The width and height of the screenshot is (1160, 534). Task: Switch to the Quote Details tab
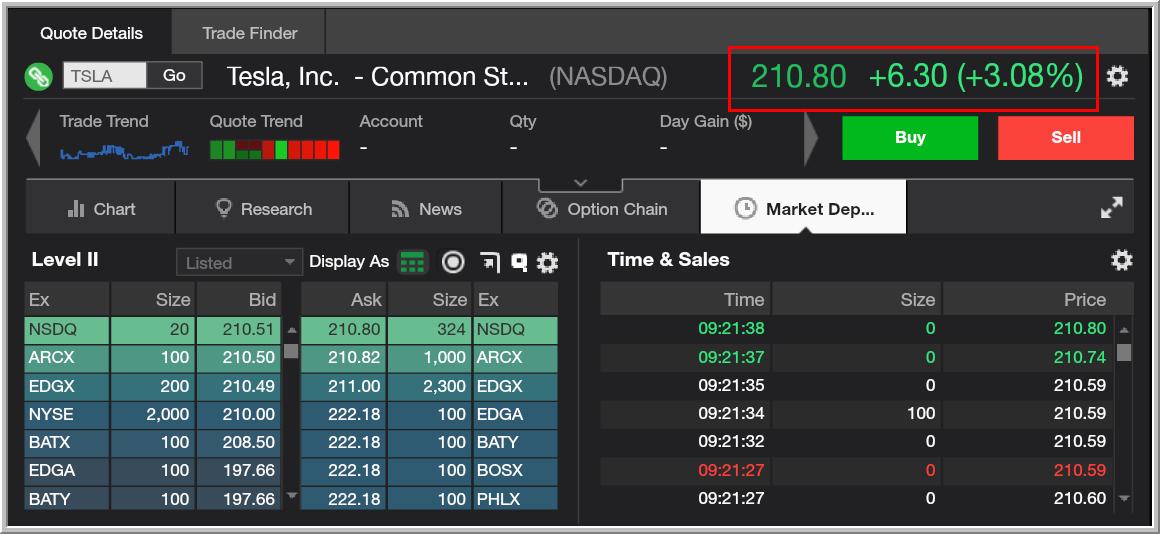click(x=91, y=33)
